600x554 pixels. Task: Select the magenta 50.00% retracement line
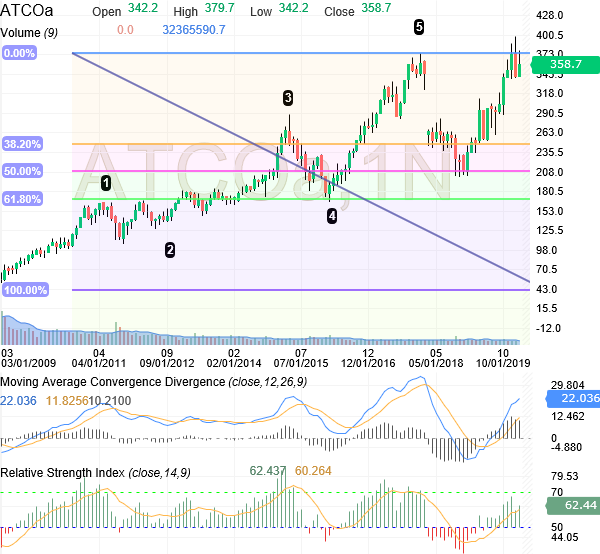301,171
